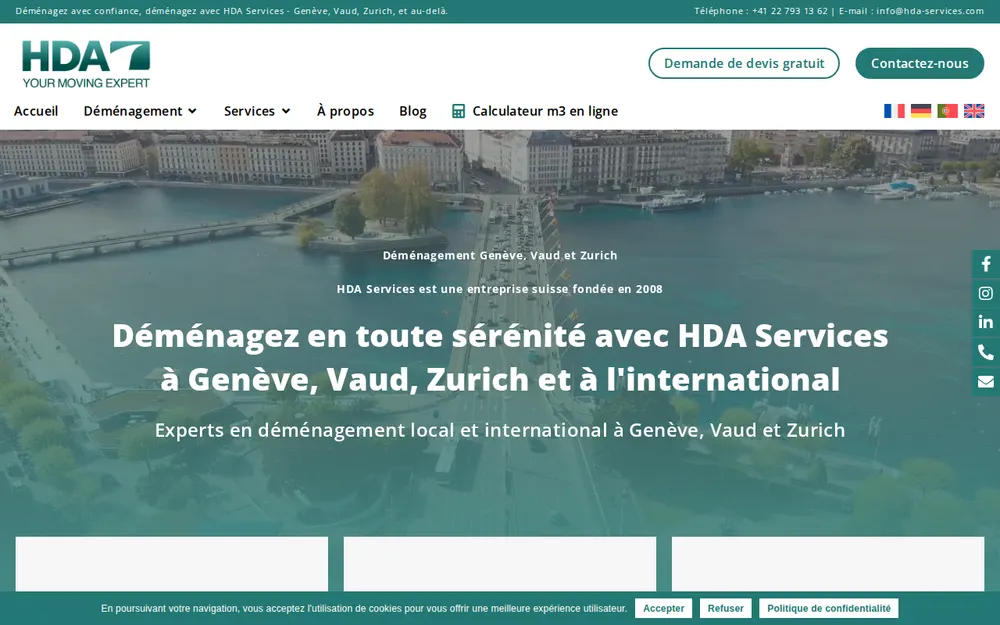Image resolution: width=1000 pixels, height=625 pixels.
Task: Click the info@hda-services.com email link
Action: pos(930,11)
